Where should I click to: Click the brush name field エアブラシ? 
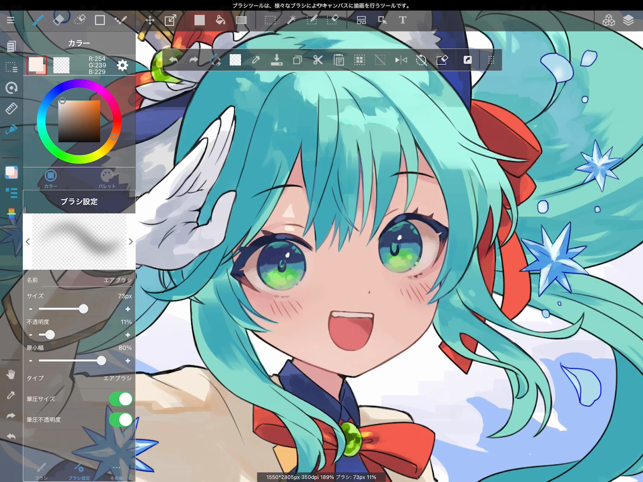click(79, 280)
